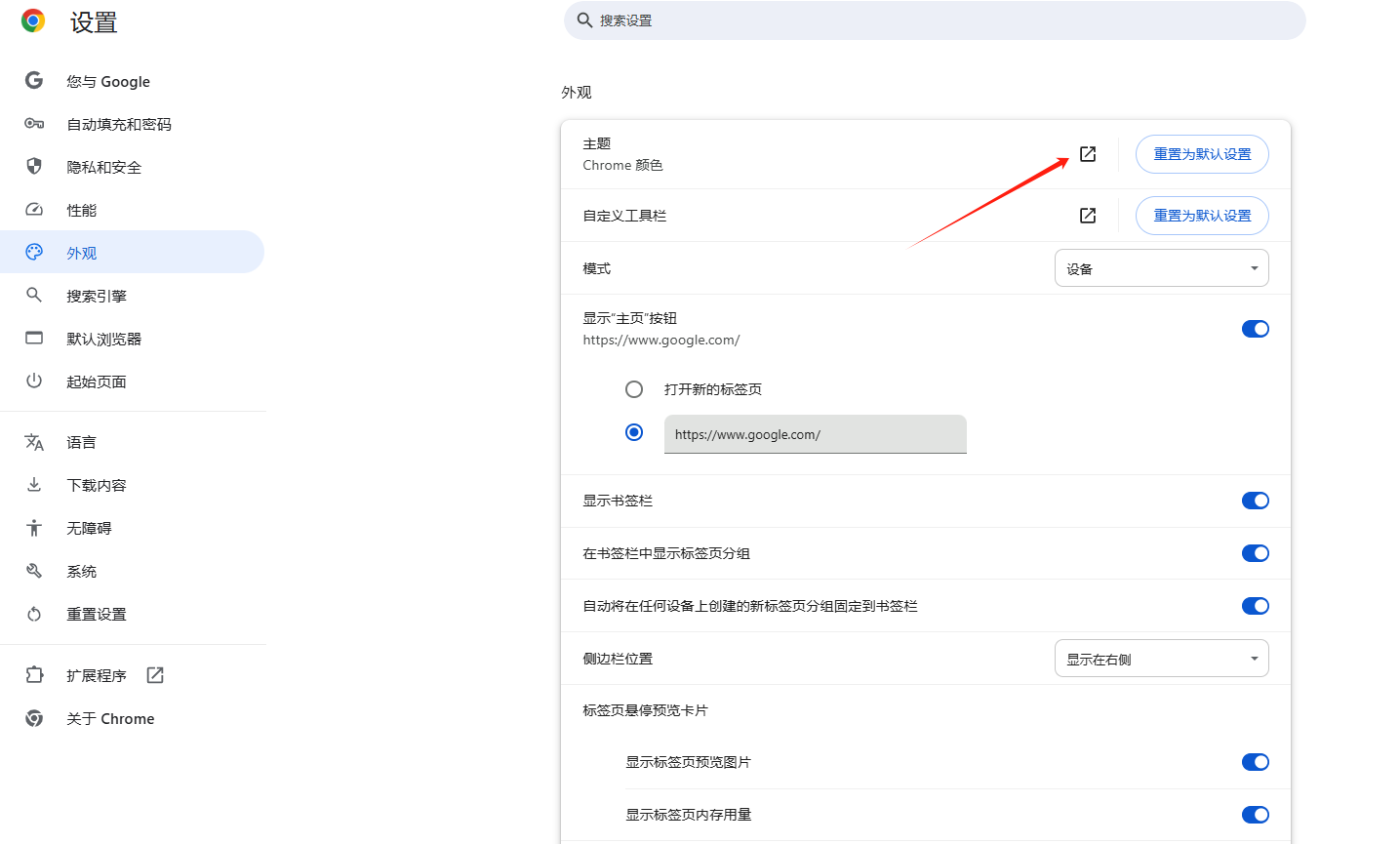
Task: Reset toolbar with 重置为默认设置 button
Action: click(1202, 216)
